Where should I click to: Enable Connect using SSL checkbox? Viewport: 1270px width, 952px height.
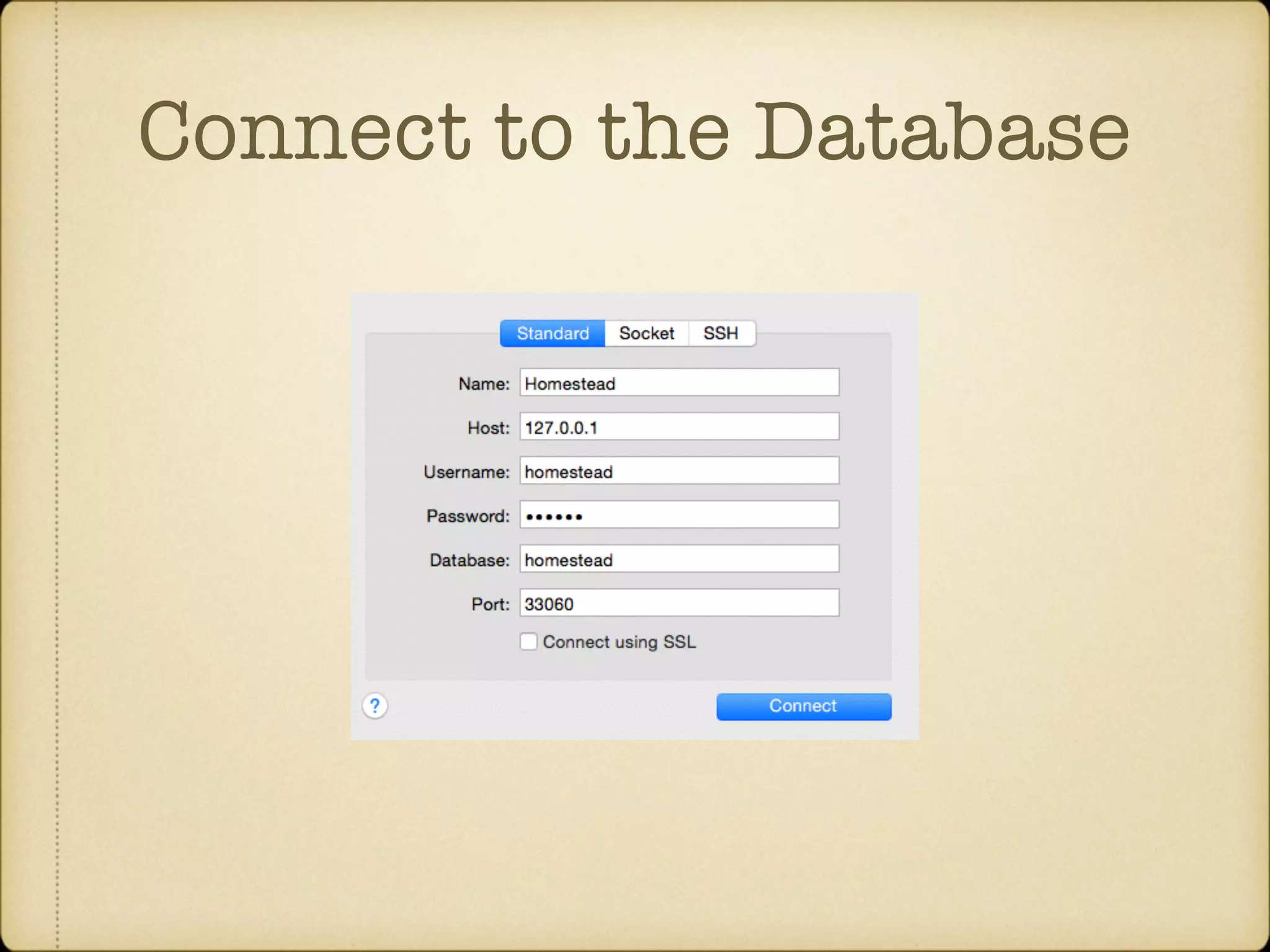point(528,641)
